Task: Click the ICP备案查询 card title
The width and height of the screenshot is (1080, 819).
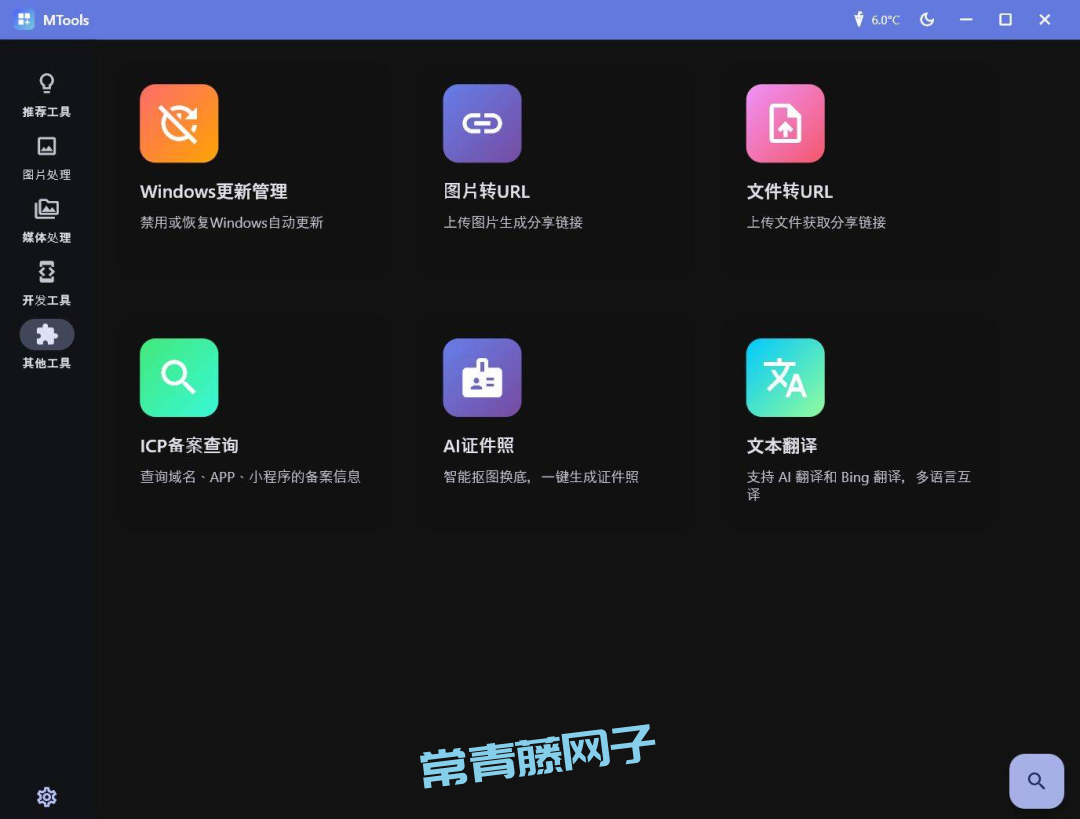Action: coord(189,446)
